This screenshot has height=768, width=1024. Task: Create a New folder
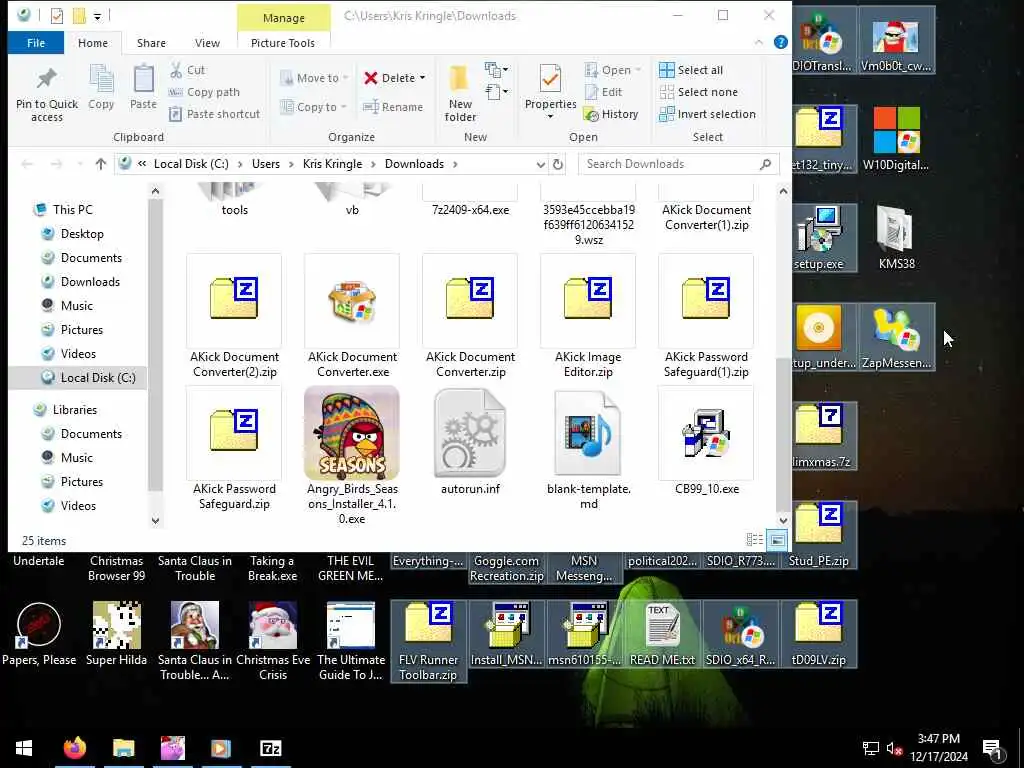pos(460,93)
